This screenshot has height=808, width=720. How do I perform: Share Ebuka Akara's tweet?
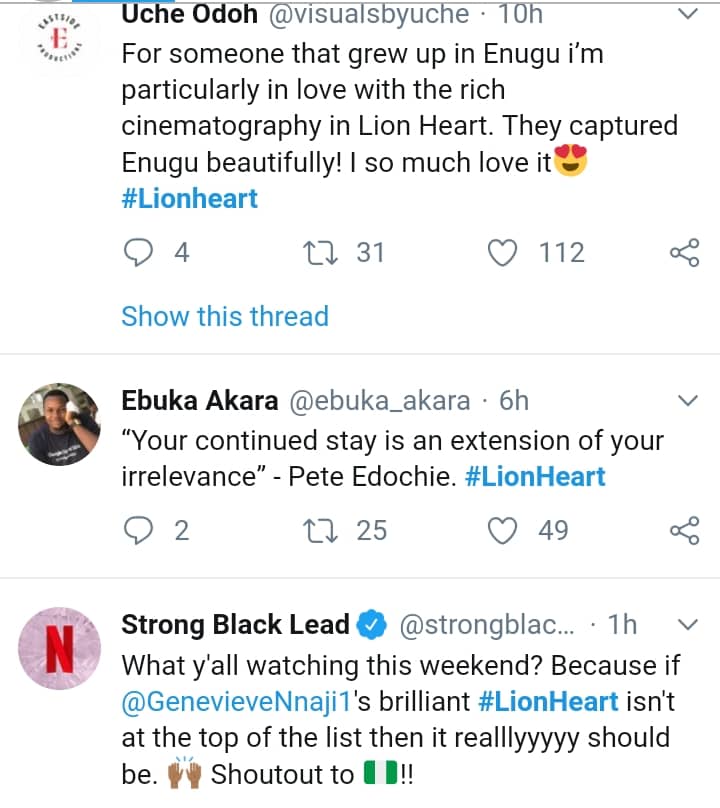click(x=684, y=530)
